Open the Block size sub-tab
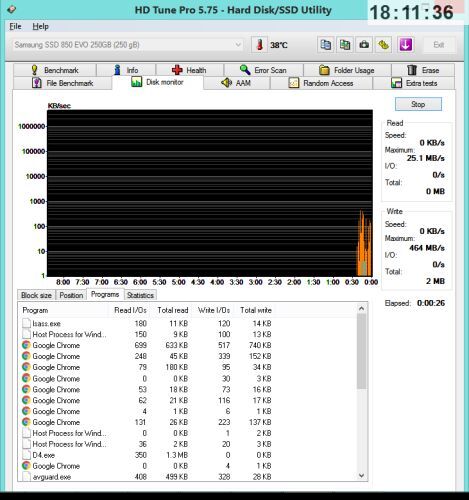This screenshot has height=500, width=469. pos(36,295)
